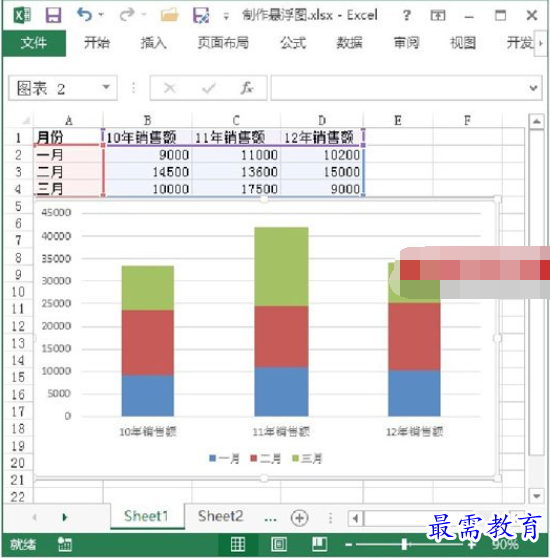Screen dimensions: 550x558
Task: Select cell with value 10200
Action: click(322, 155)
